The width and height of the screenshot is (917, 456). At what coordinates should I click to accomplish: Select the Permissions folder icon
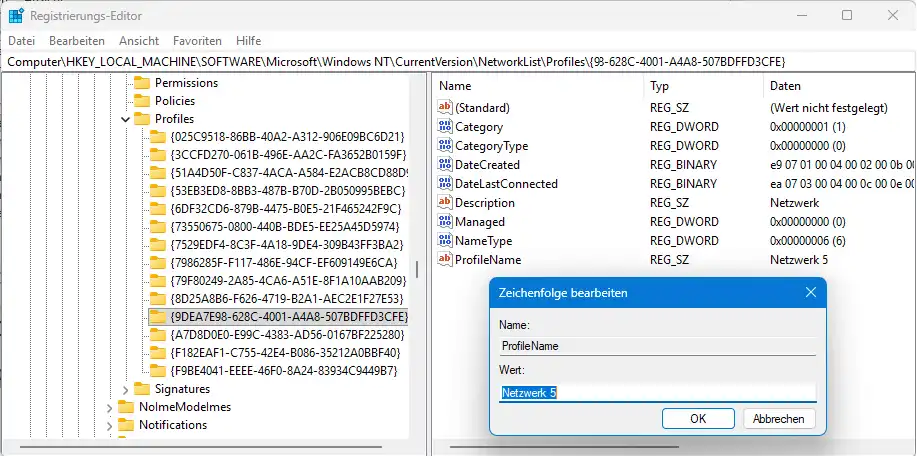click(142, 83)
